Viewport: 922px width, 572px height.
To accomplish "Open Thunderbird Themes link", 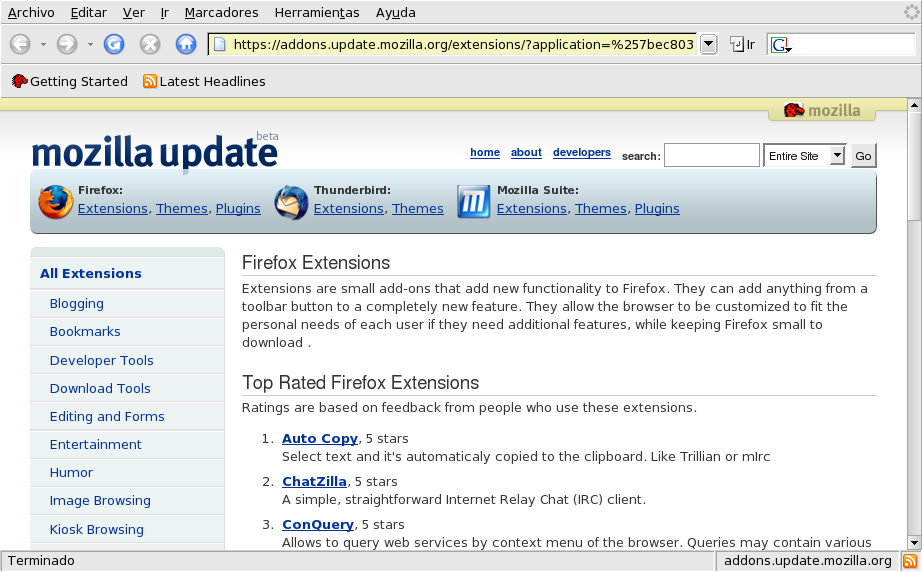I will [417, 209].
